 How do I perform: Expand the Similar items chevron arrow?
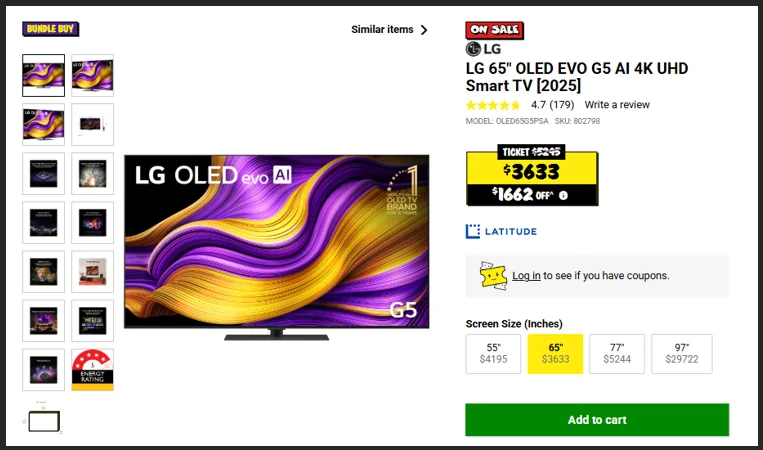[424, 30]
